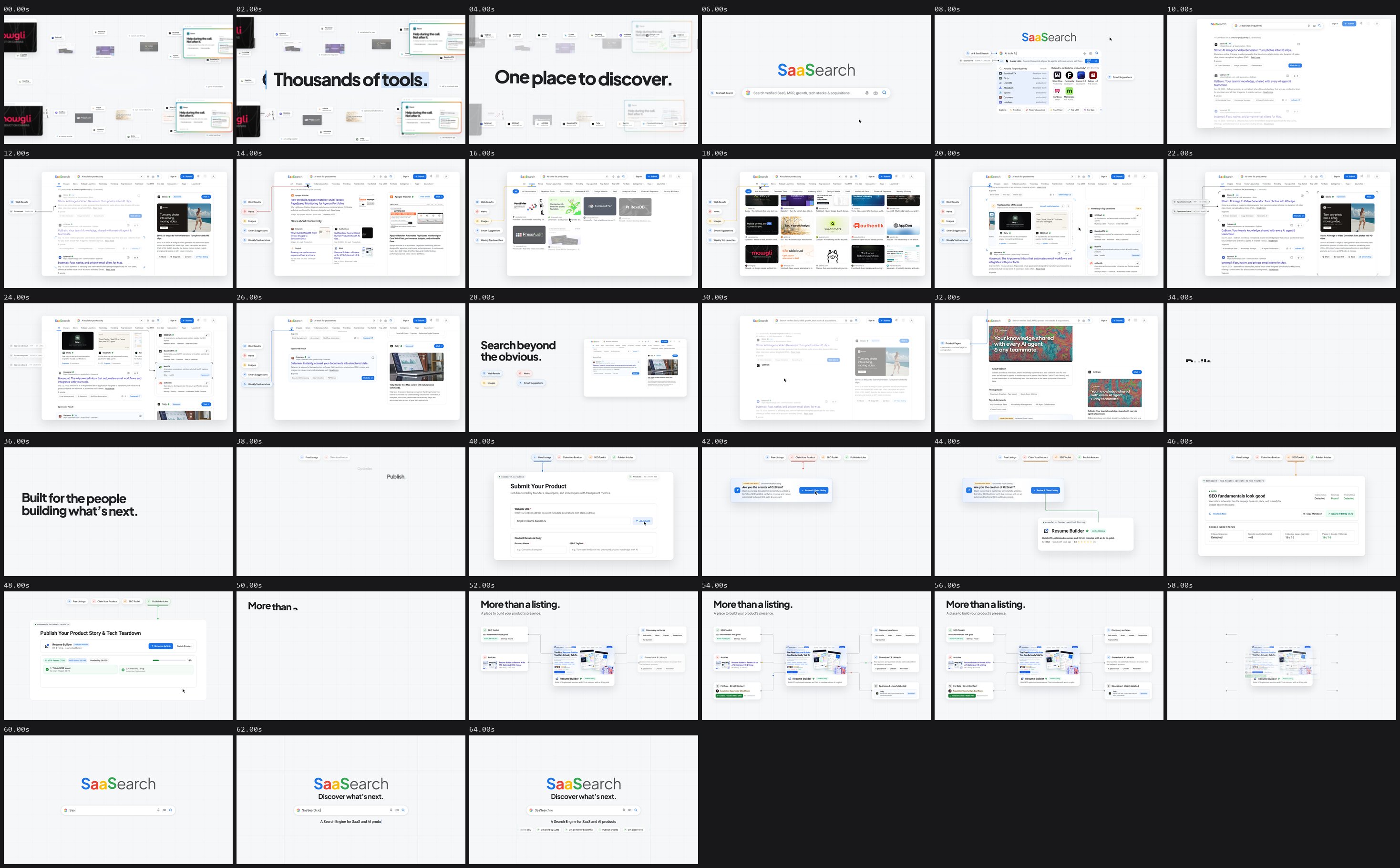Open the Fundraisly F icon in the 08.00s suggestions

coord(1070,75)
